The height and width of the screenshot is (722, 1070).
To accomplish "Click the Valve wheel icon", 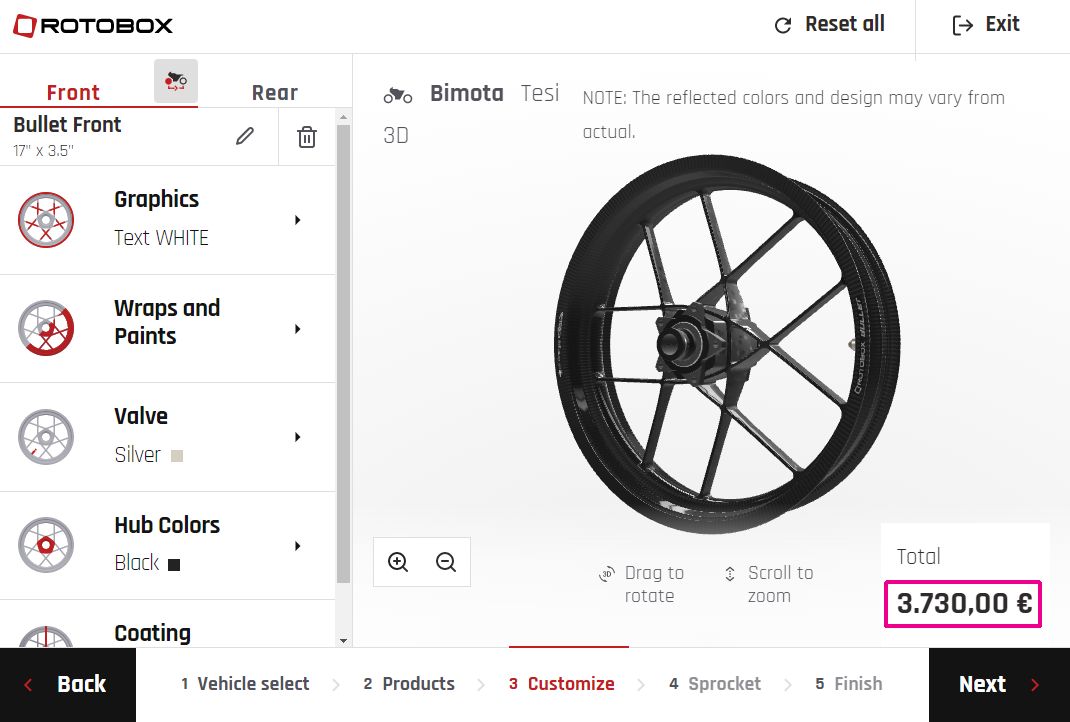I will pos(46,437).
